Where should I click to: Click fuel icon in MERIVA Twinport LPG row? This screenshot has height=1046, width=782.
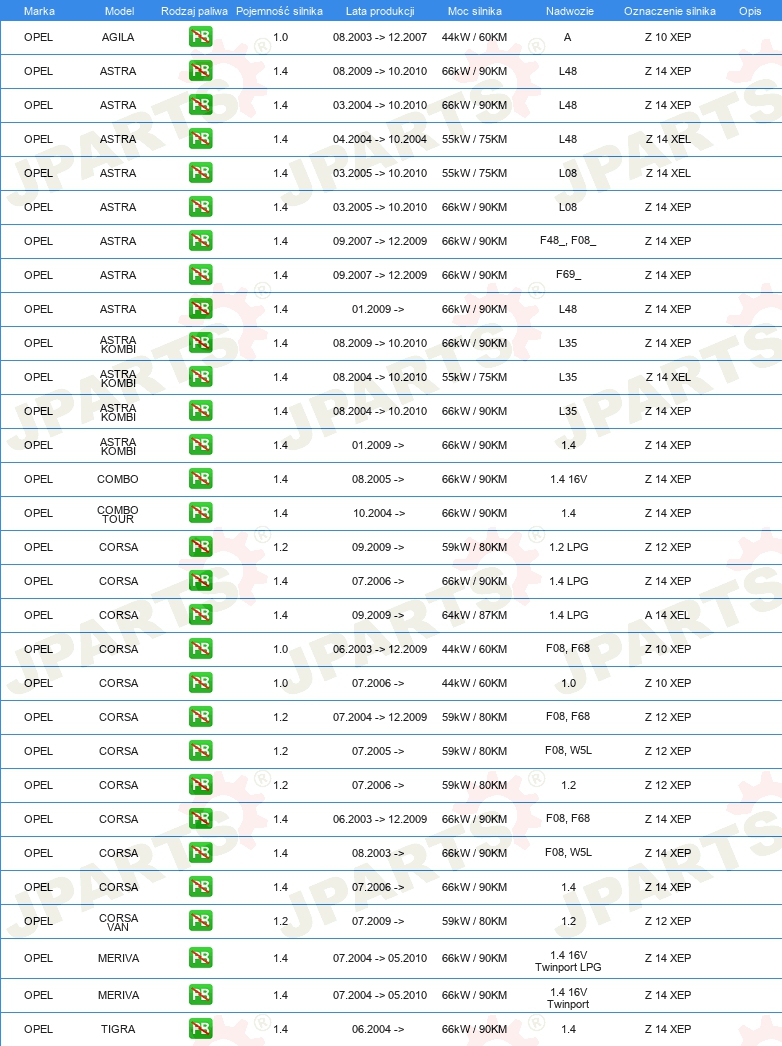click(x=201, y=959)
